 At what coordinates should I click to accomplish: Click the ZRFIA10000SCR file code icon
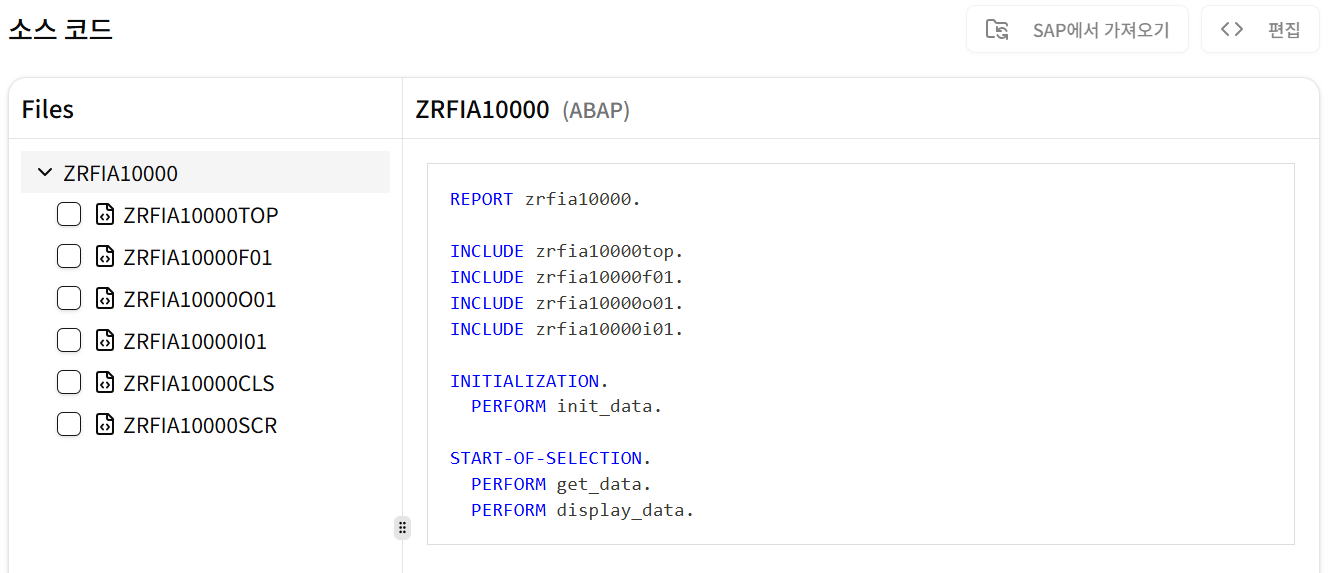pyautogui.click(x=105, y=425)
